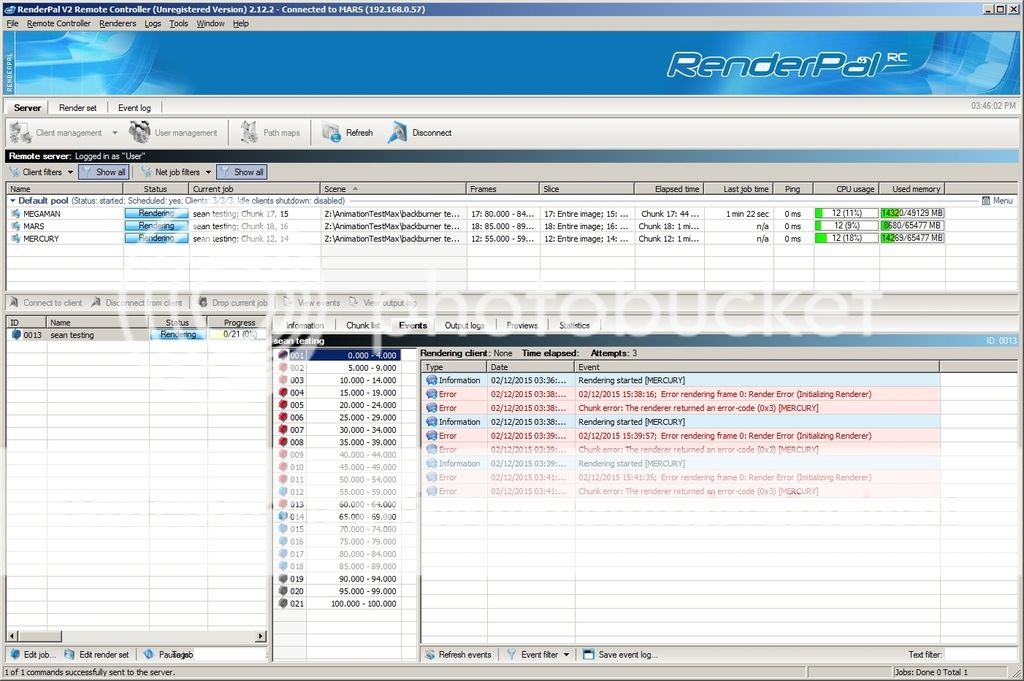Click the Used memory column header

click(x=912, y=189)
